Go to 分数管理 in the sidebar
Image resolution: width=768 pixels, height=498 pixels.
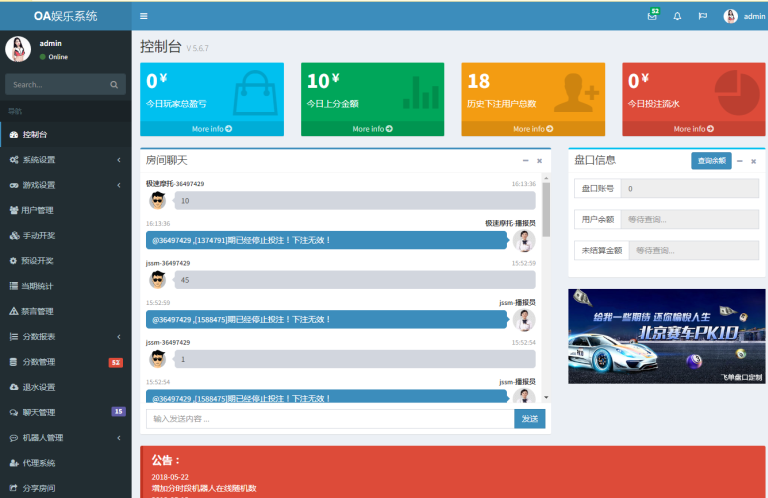pos(39,361)
